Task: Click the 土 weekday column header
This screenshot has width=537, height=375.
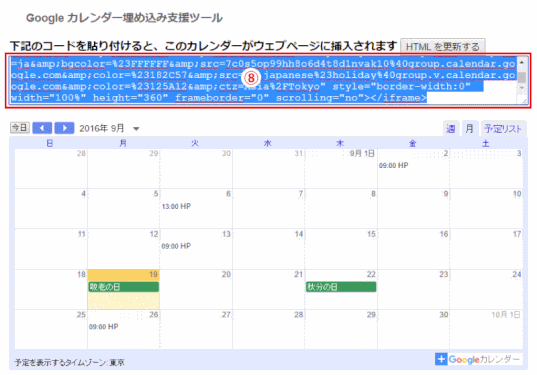Action: pos(485,143)
